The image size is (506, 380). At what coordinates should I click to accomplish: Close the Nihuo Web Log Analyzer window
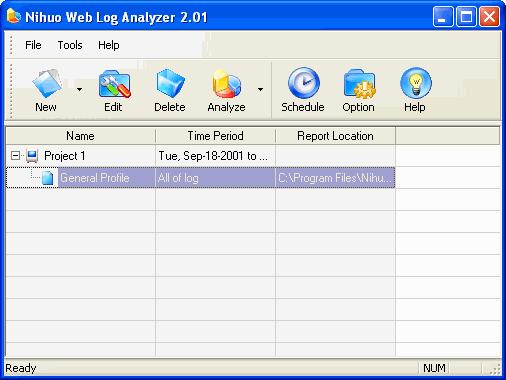pyautogui.click(x=489, y=16)
